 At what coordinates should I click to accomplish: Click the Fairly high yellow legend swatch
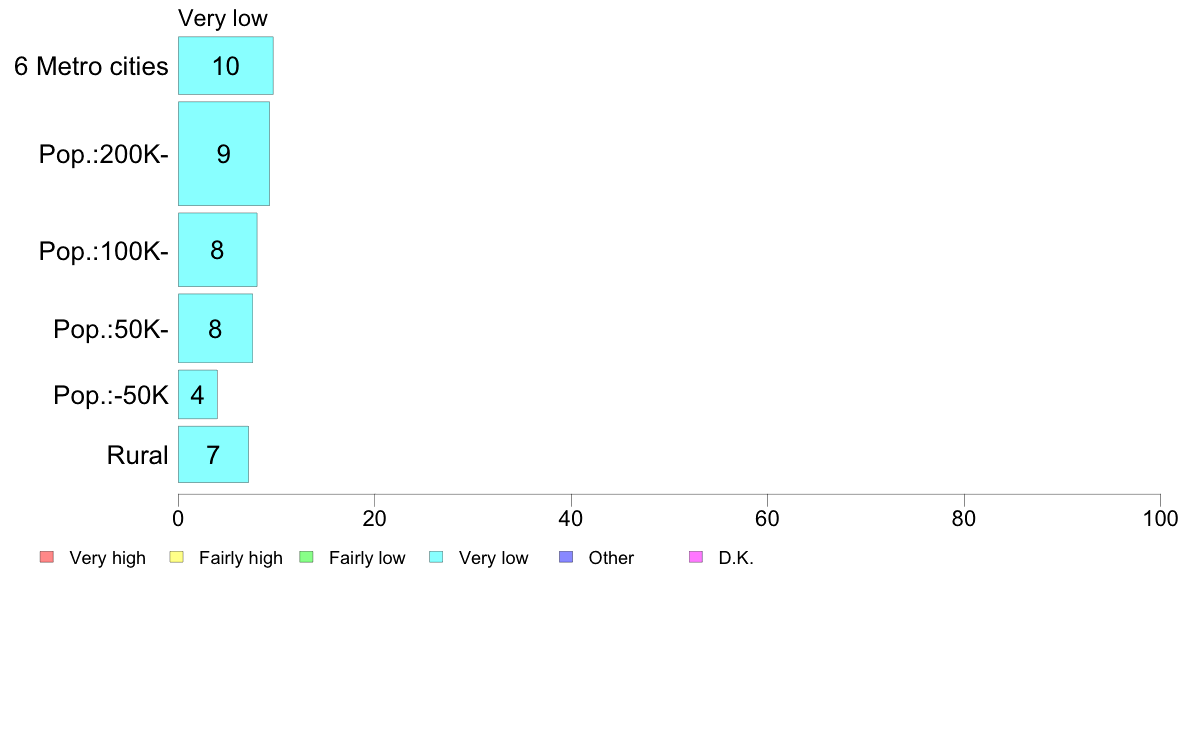coord(177,557)
